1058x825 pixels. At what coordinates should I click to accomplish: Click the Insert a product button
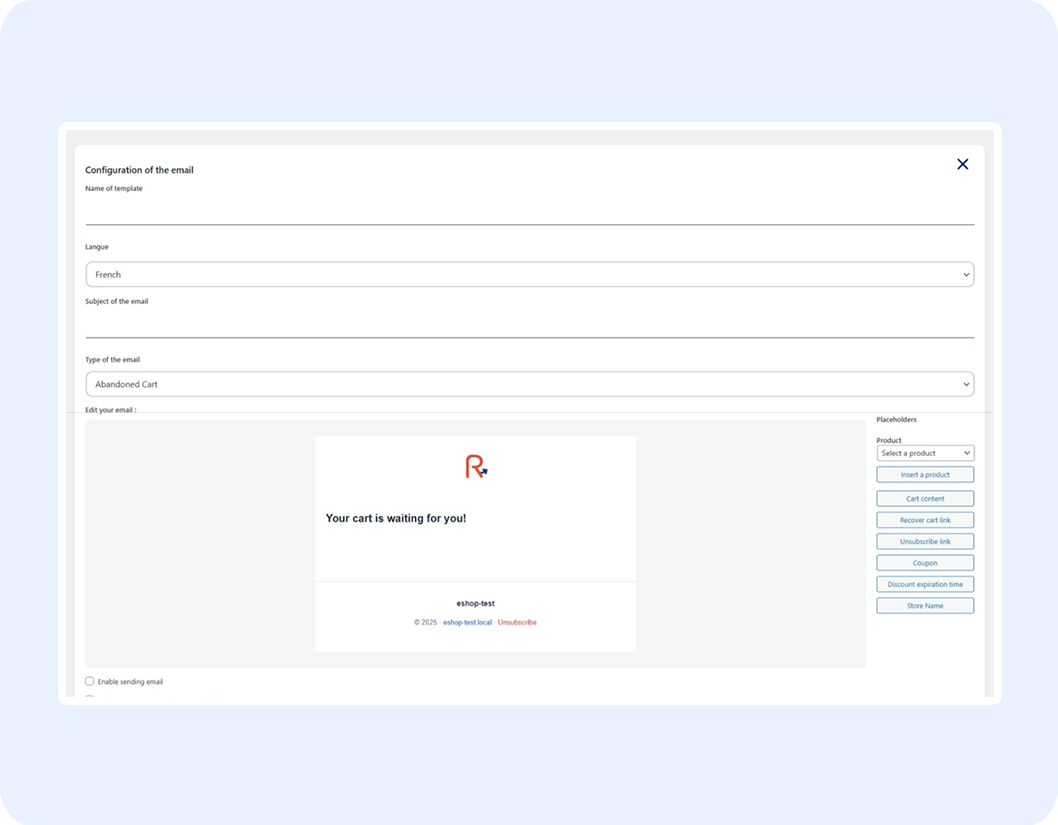(925, 475)
